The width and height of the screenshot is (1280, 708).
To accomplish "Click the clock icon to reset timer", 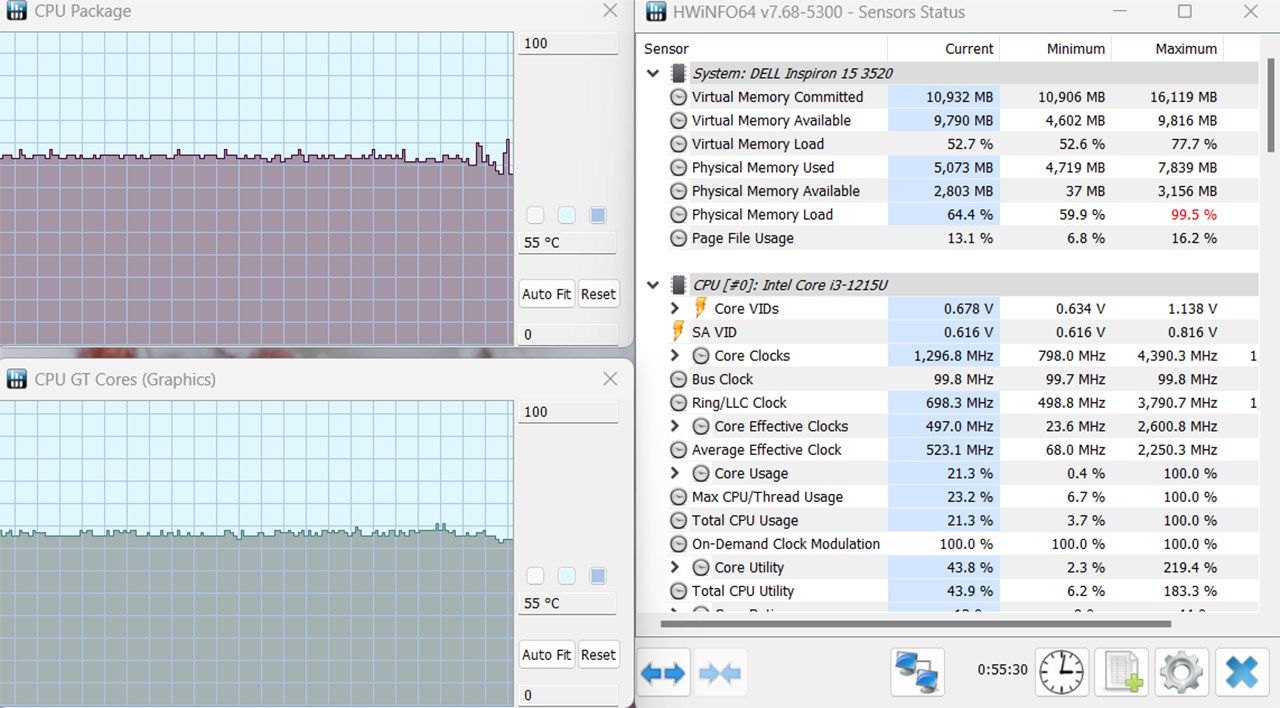I will click(1061, 672).
